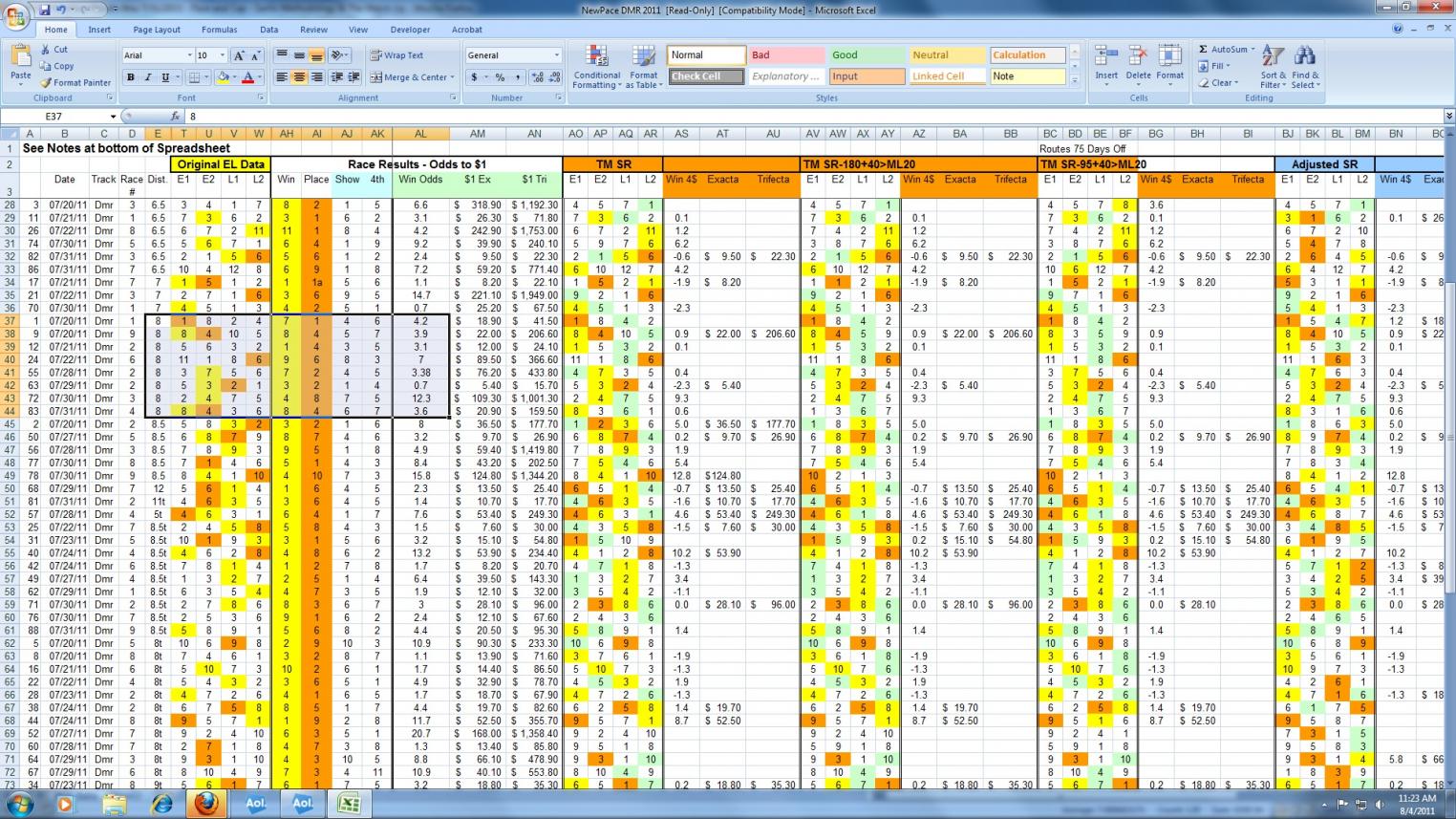Click the Clear button
The height and width of the screenshot is (819, 1456).
[x=1217, y=83]
